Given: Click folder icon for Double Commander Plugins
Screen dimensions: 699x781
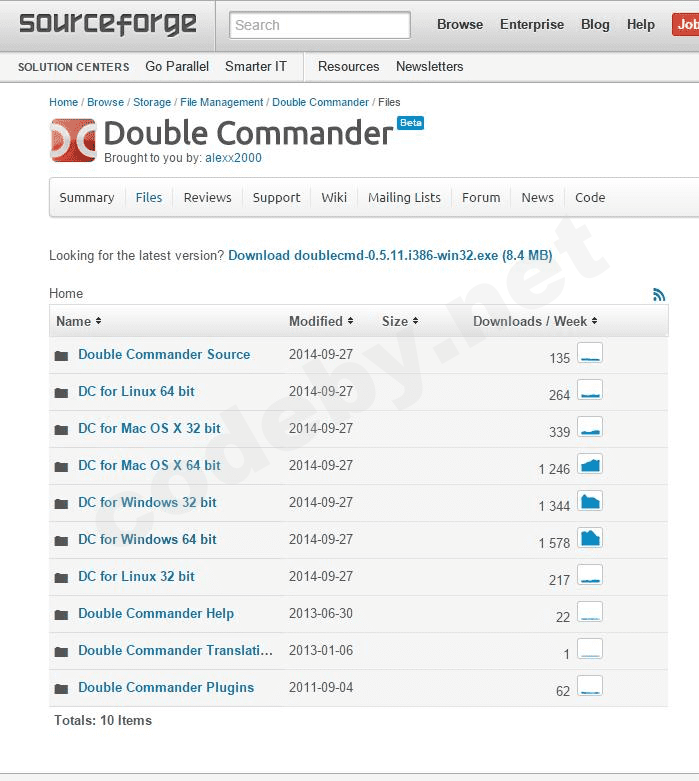Looking at the screenshot, I should coord(61,688).
